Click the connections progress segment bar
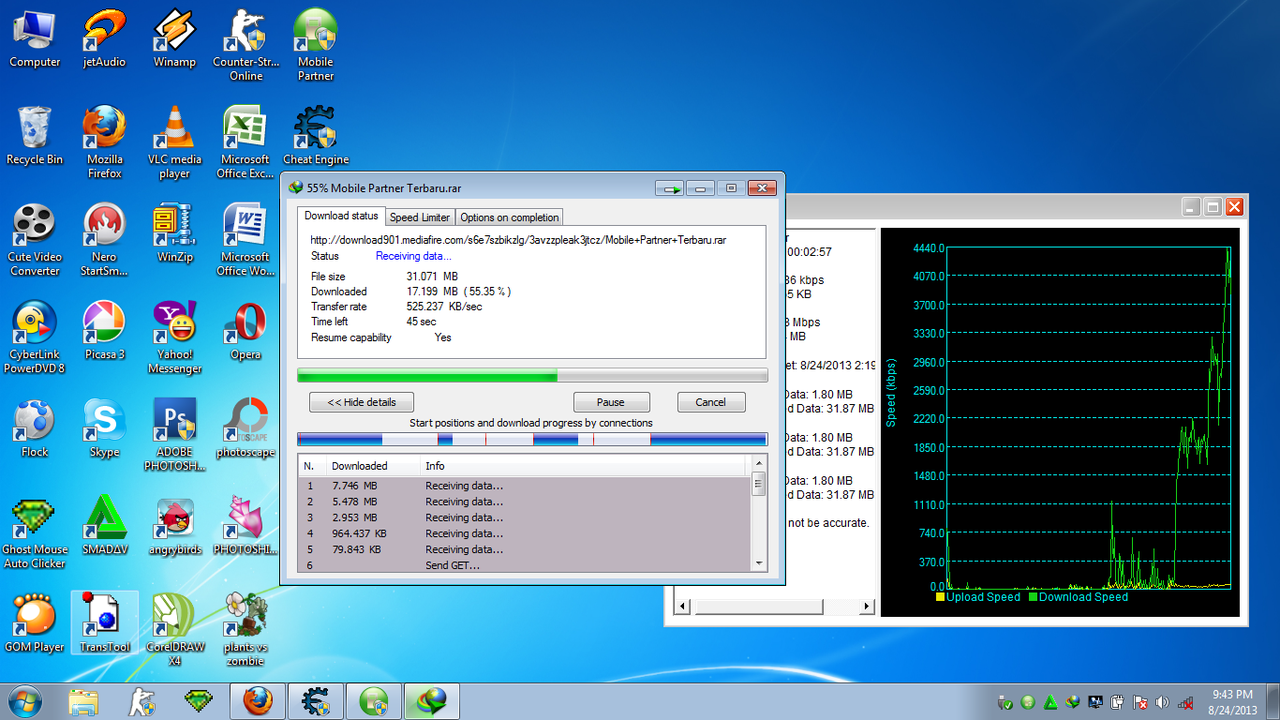 click(x=532, y=439)
